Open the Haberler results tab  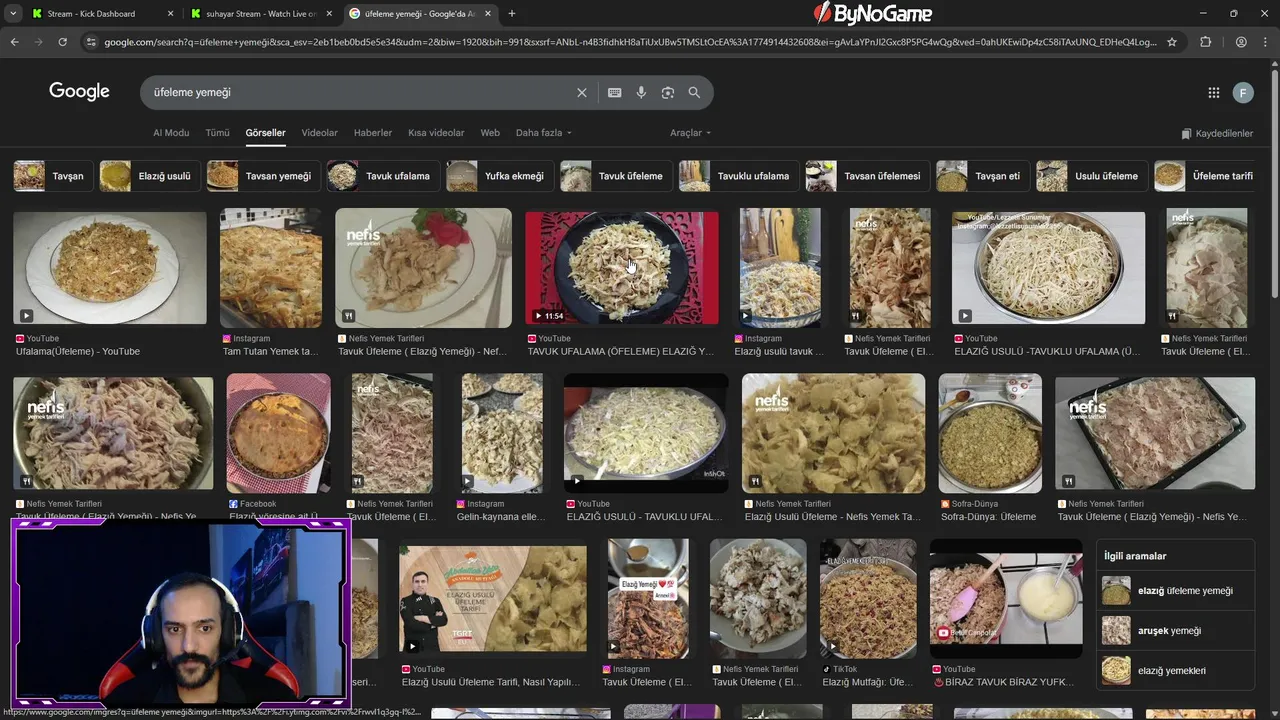373,133
